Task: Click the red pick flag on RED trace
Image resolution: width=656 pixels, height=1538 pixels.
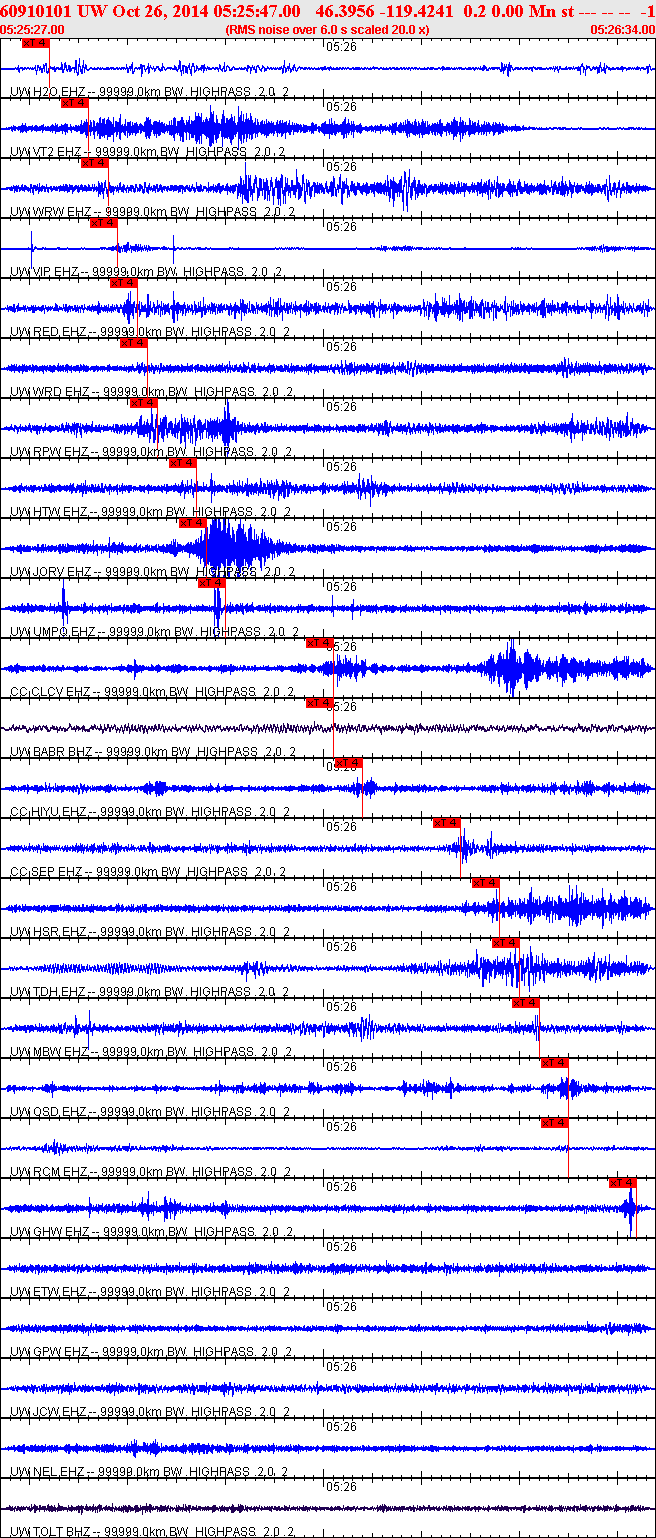Action: click(124, 283)
